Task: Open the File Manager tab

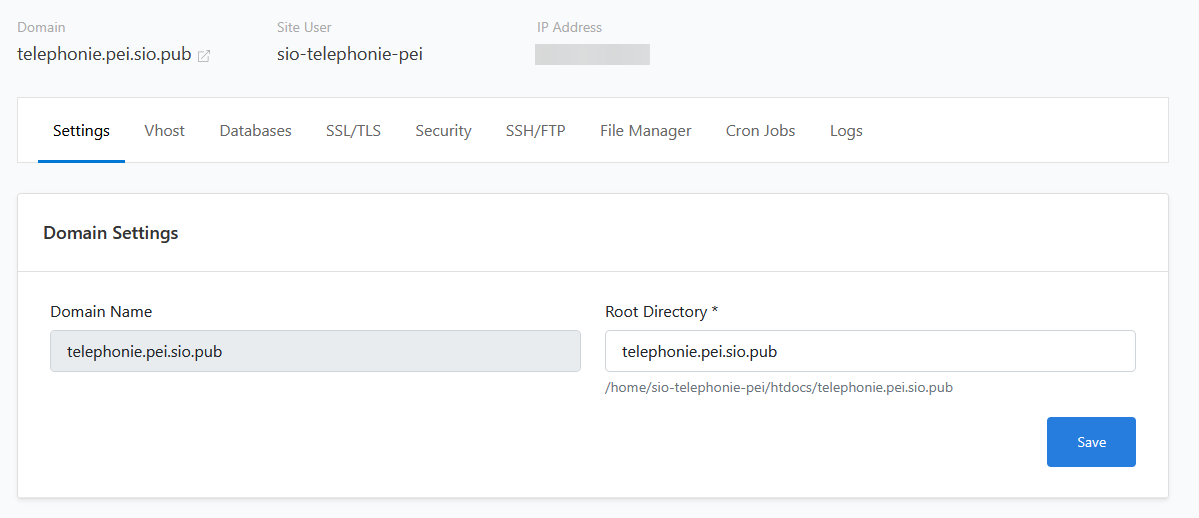Action: click(x=645, y=131)
